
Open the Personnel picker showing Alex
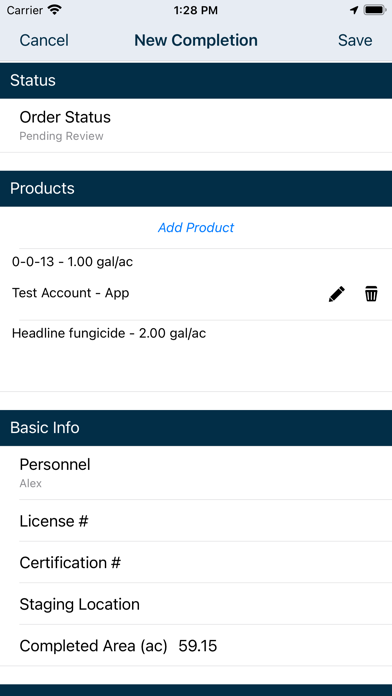point(196,473)
